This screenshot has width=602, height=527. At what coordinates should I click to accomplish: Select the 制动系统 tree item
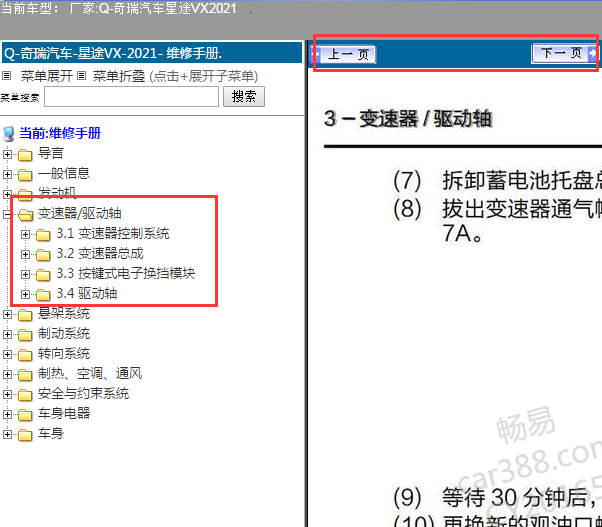pos(64,334)
